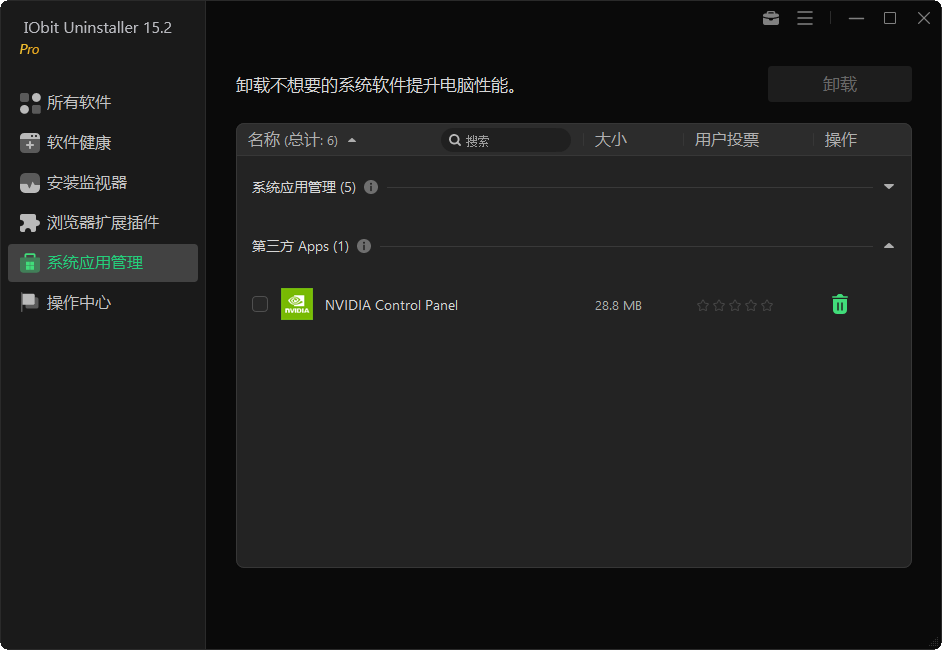Select 浏览器扩展插件 in the sidebar
942x650 pixels.
pyautogui.click(x=30, y=222)
